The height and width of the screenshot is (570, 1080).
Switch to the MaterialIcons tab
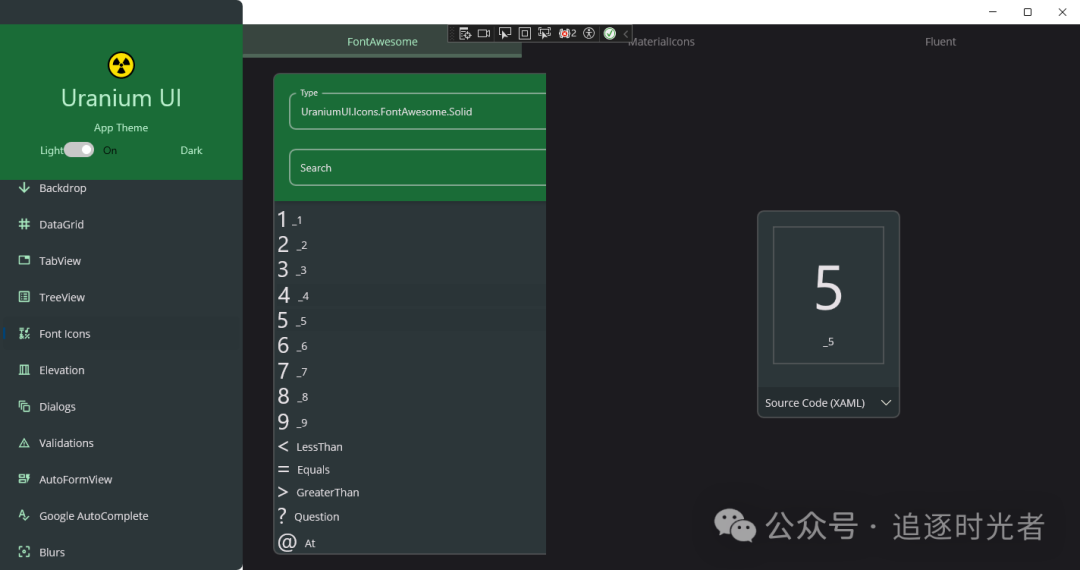click(661, 42)
